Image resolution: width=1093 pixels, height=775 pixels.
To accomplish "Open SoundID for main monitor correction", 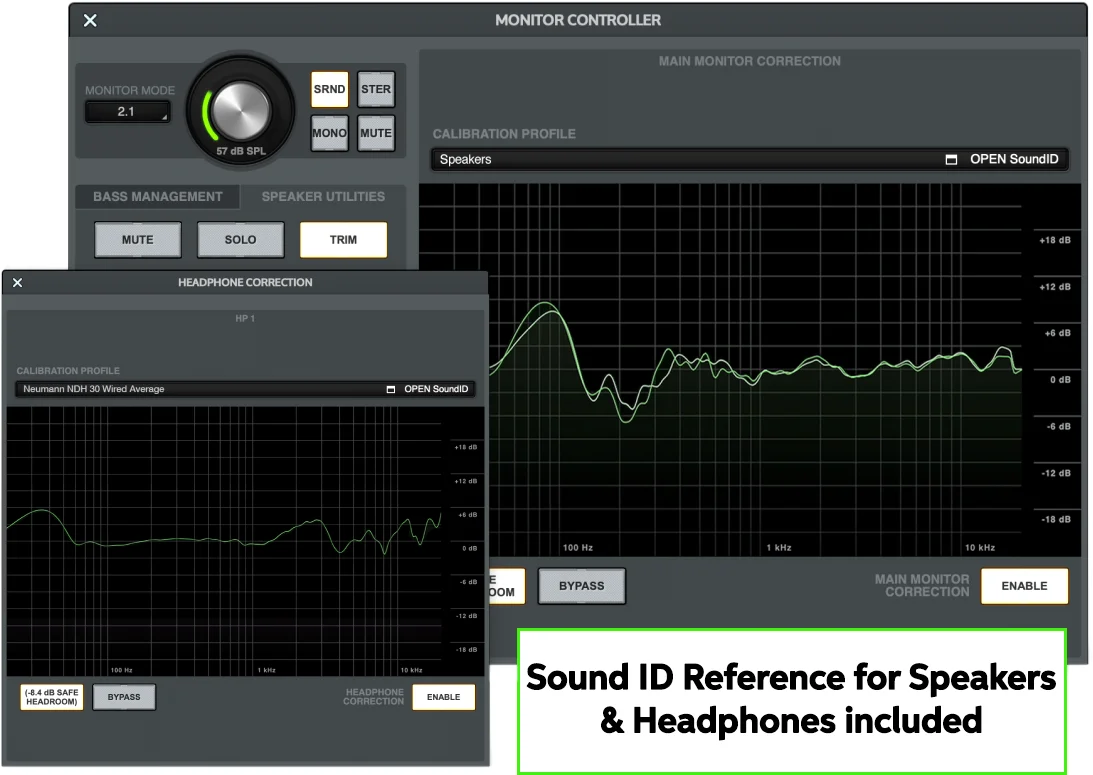I will pos(1014,160).
